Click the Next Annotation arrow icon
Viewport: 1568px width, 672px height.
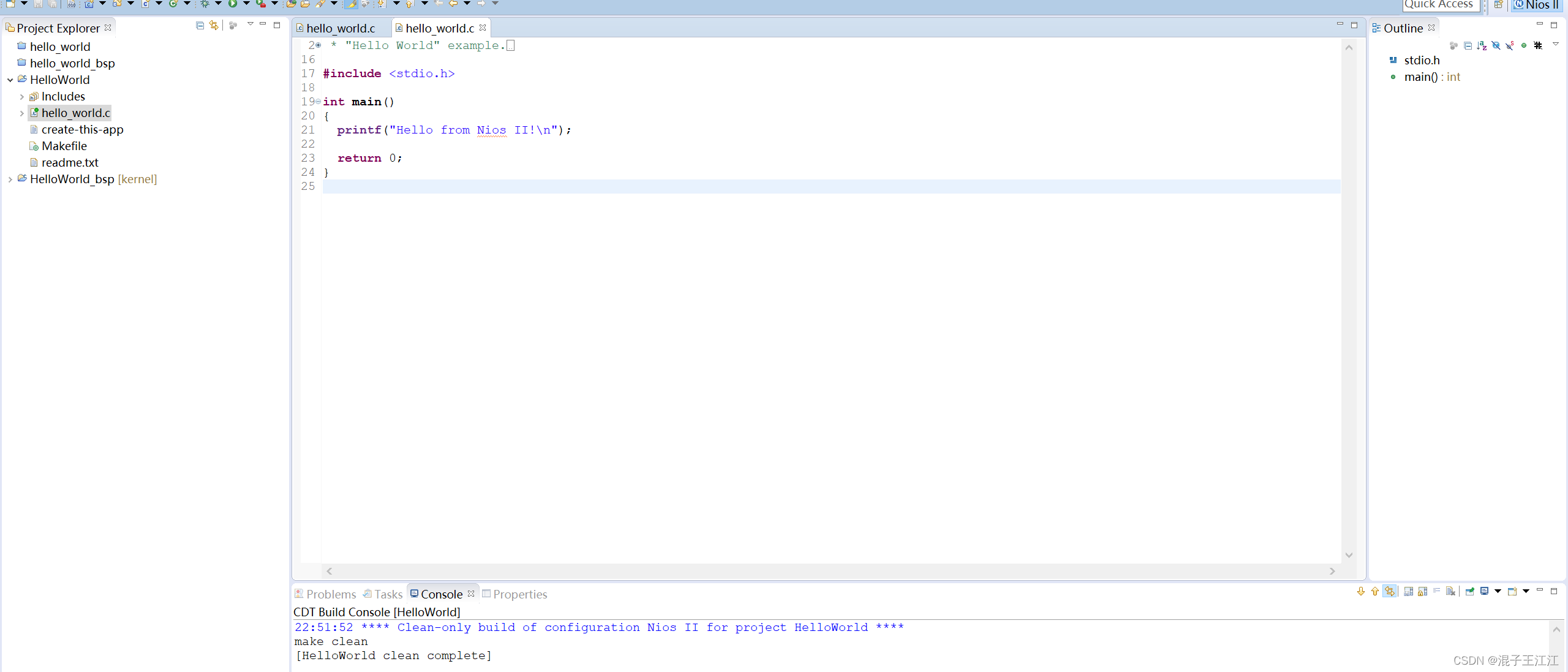382,4
